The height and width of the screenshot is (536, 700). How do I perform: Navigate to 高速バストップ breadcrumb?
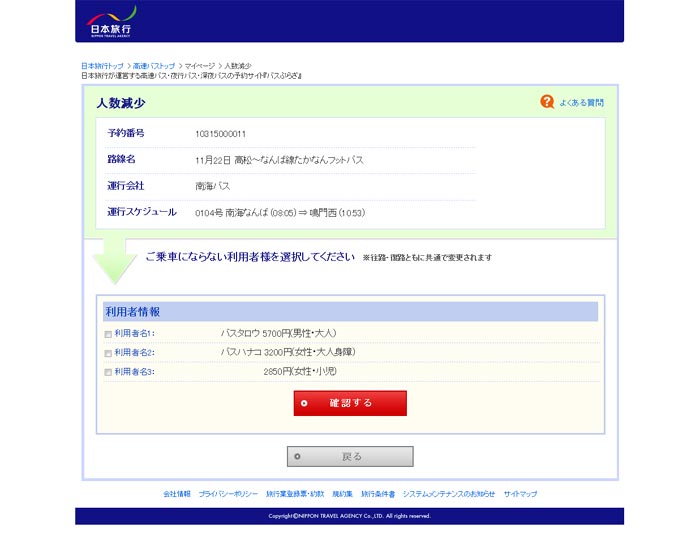point(154,66)
